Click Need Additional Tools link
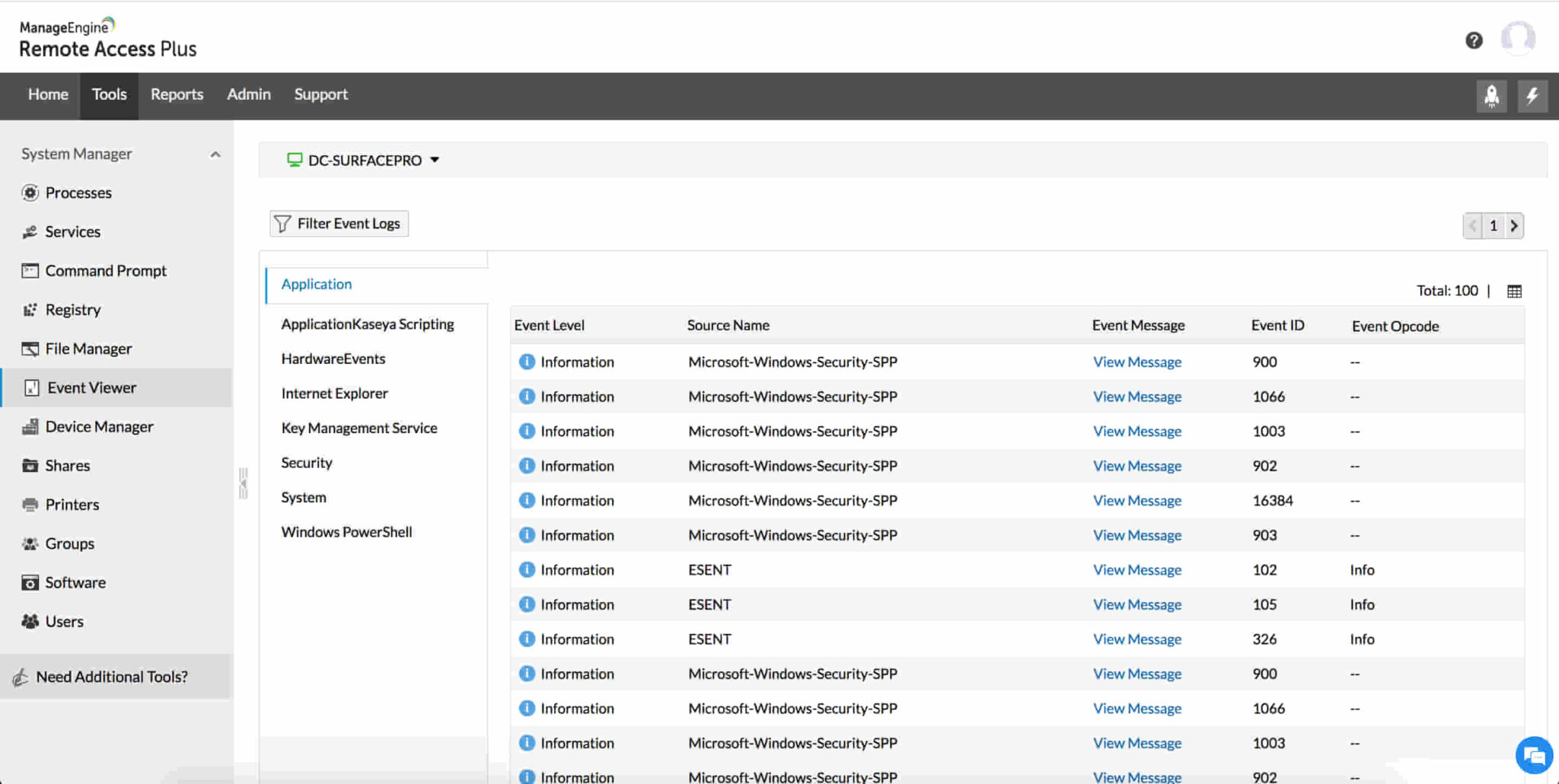The width and height of the screenshot is (1559, 784). [x=111, y=677]
